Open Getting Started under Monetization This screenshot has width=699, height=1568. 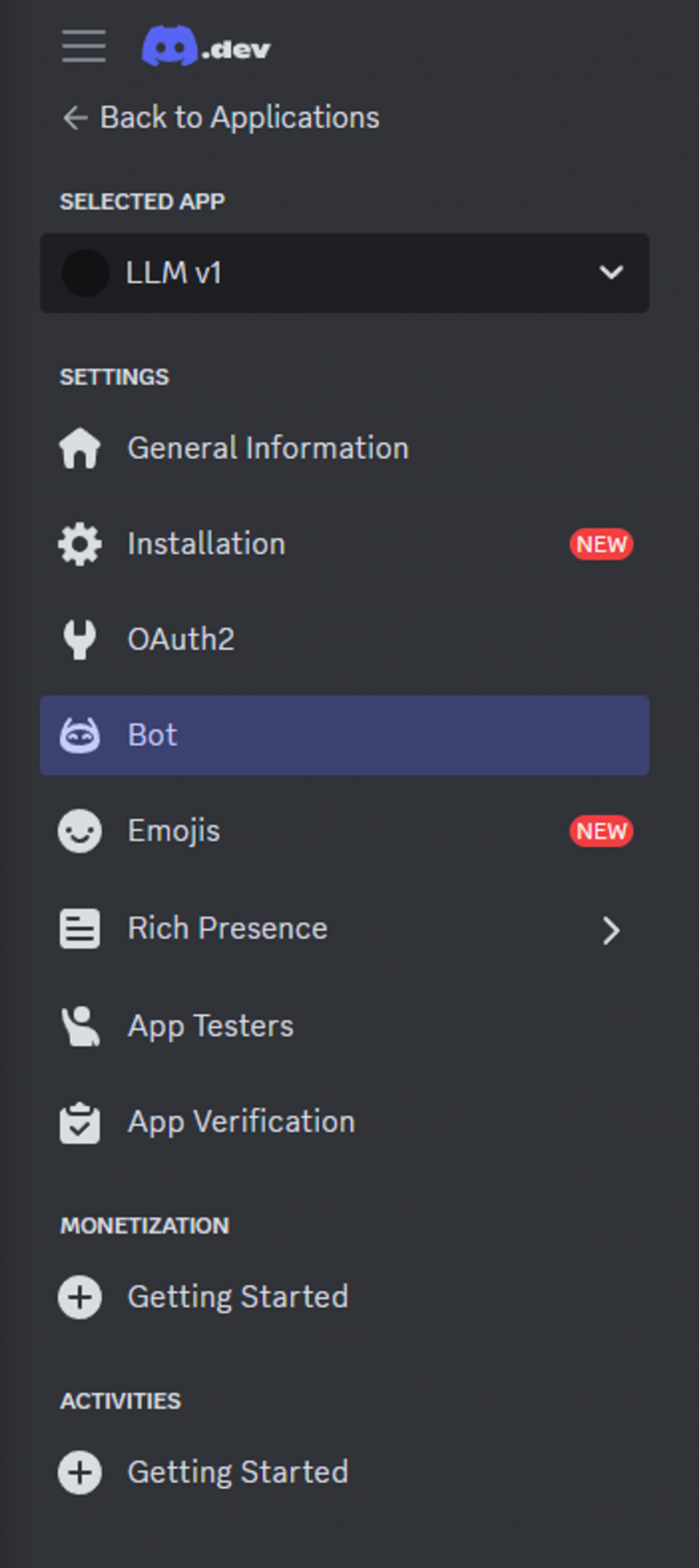(238, 1297)
